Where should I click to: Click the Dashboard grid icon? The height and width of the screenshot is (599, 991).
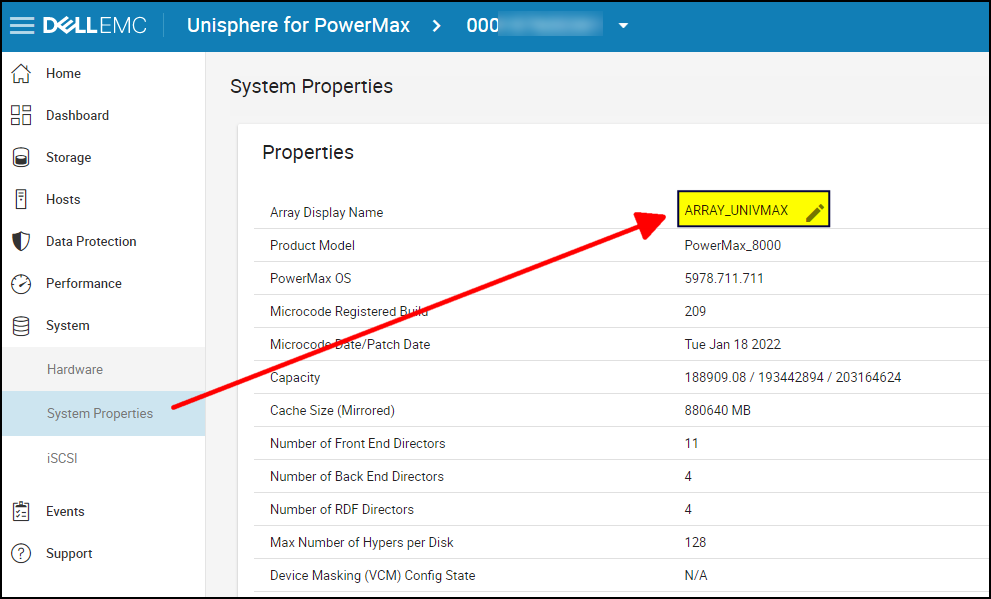(x=21, y=115)
